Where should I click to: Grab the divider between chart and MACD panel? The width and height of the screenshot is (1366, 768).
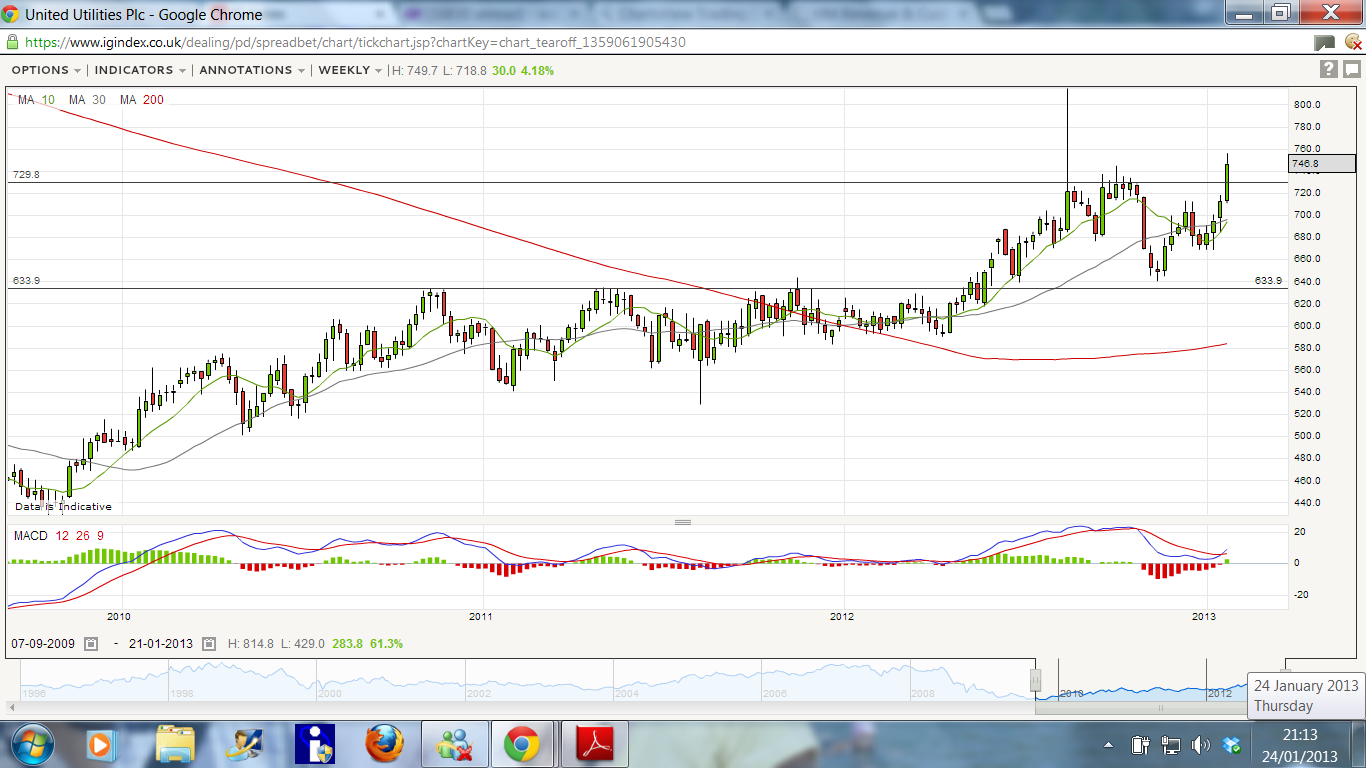point(683,522)
